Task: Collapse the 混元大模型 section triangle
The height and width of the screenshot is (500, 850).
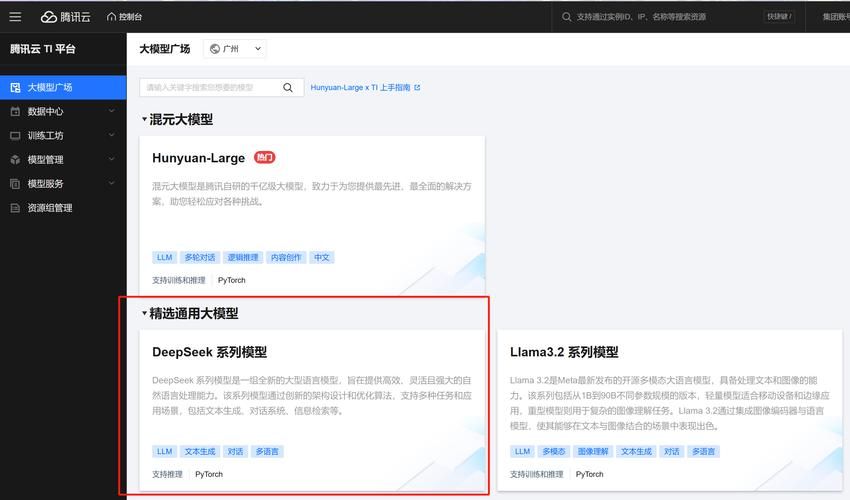Action: (x=144, y=119)
